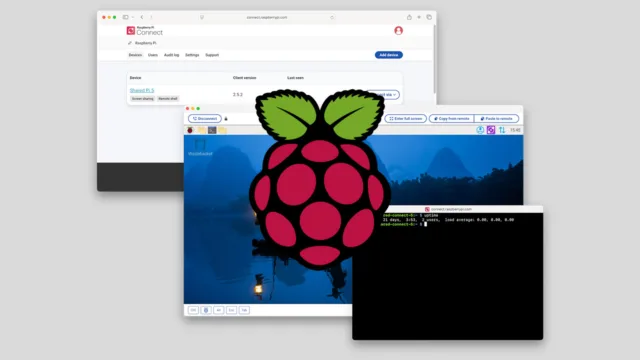This screenshot has height=360, width=640.
Task: Expand the Connect via dropdown for Shared Pi 5
Action: click(x=383, y=95)
